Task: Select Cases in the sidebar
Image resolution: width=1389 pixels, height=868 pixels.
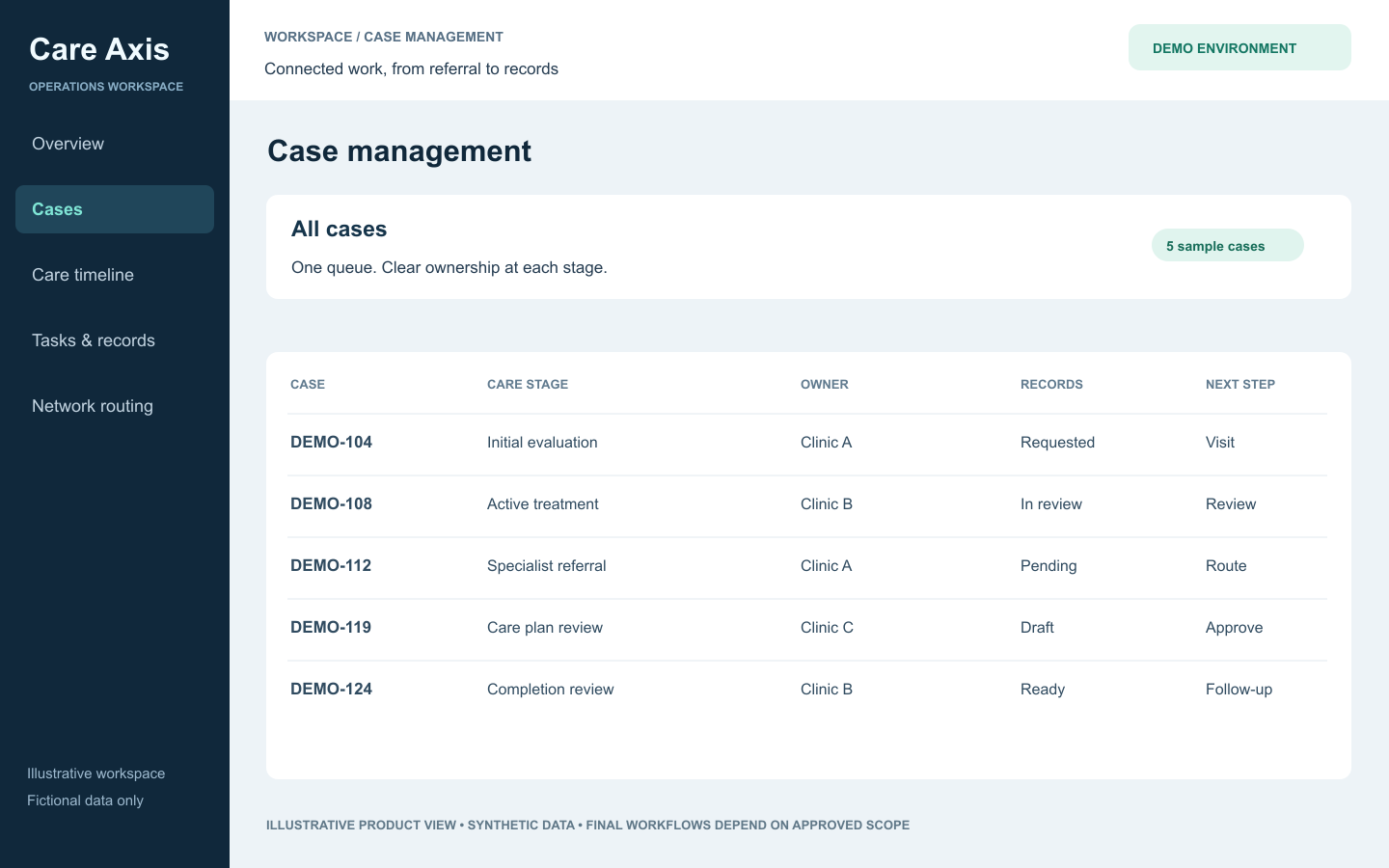Action: tap(115, 209)
